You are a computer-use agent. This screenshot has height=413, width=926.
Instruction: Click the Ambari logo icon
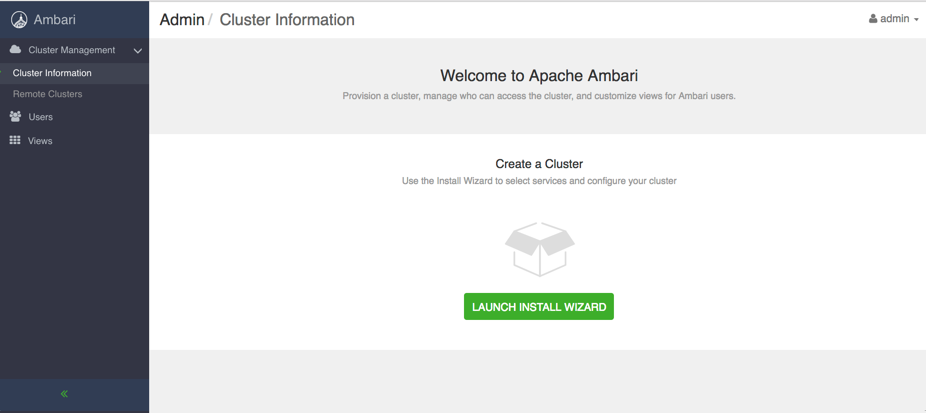19,20
